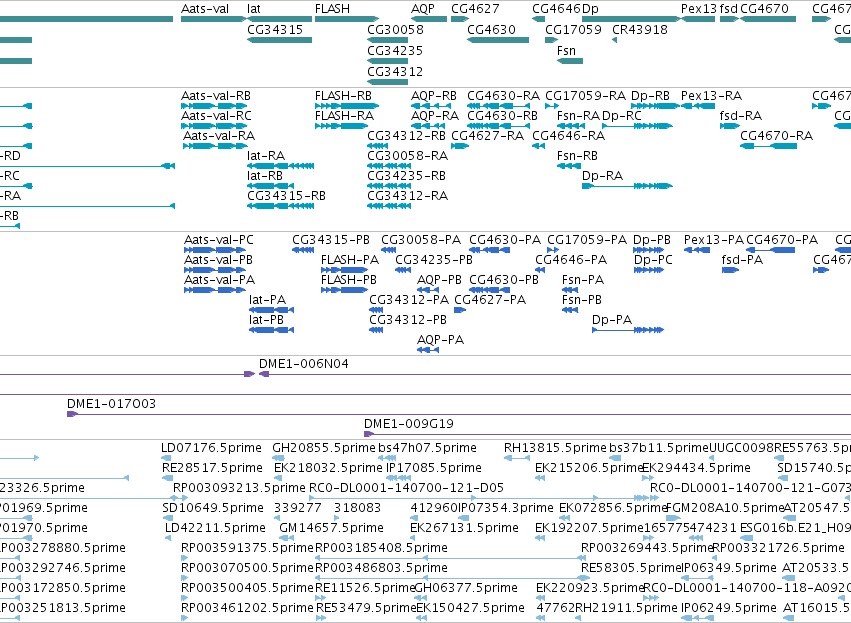Viewport: 851px width, 623px height.
Task: Select transcript CG34312-RA
Action: tap(408, 196)
